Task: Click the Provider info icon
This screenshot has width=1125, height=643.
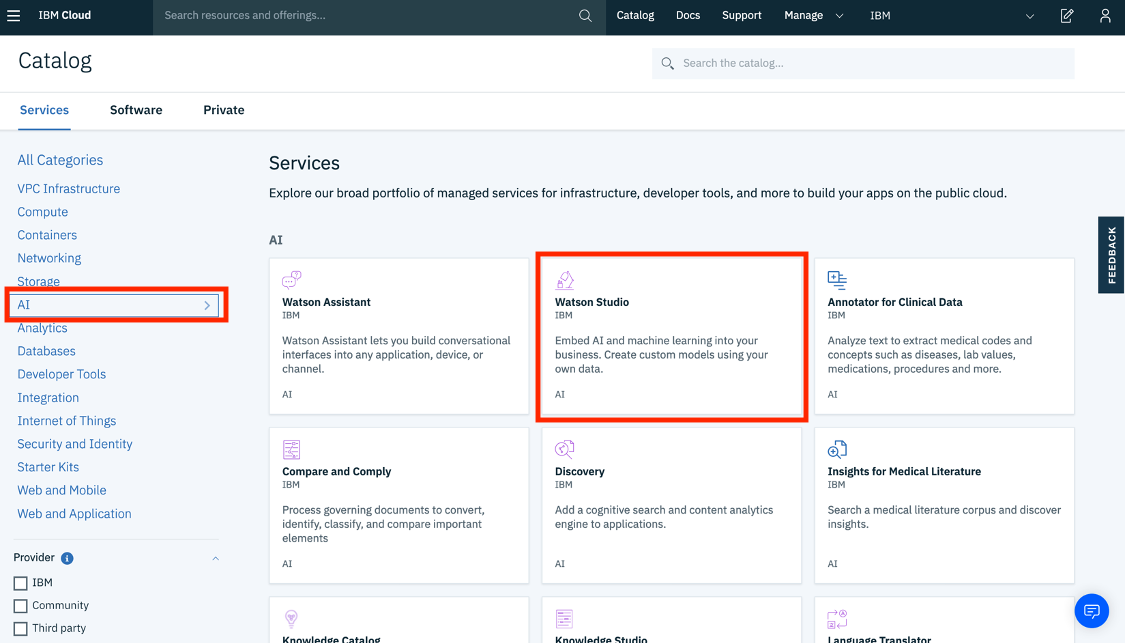Action: pyautogui.click(x=67, y=558)
